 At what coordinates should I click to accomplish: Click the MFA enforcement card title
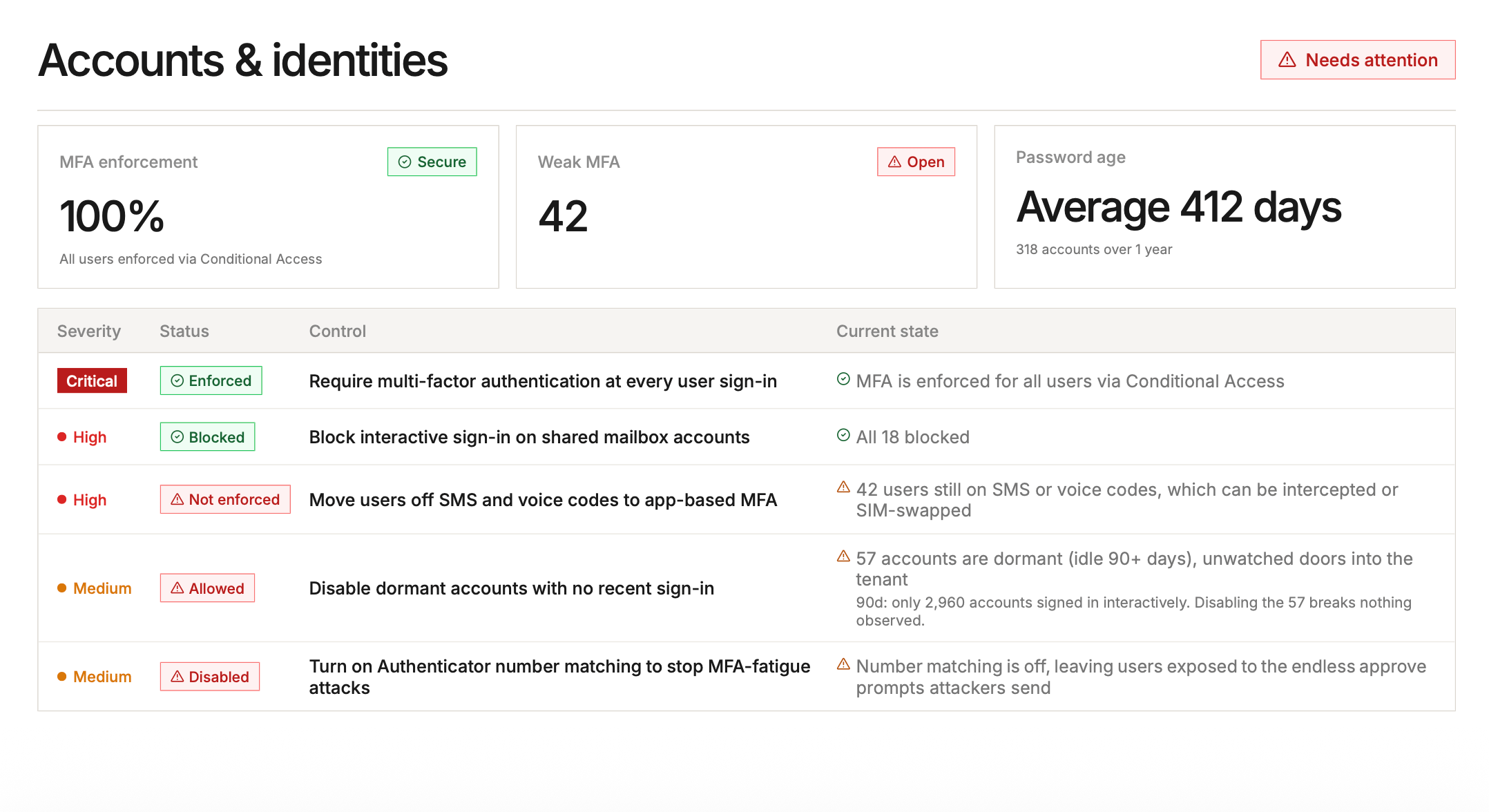tap(128, 162)
